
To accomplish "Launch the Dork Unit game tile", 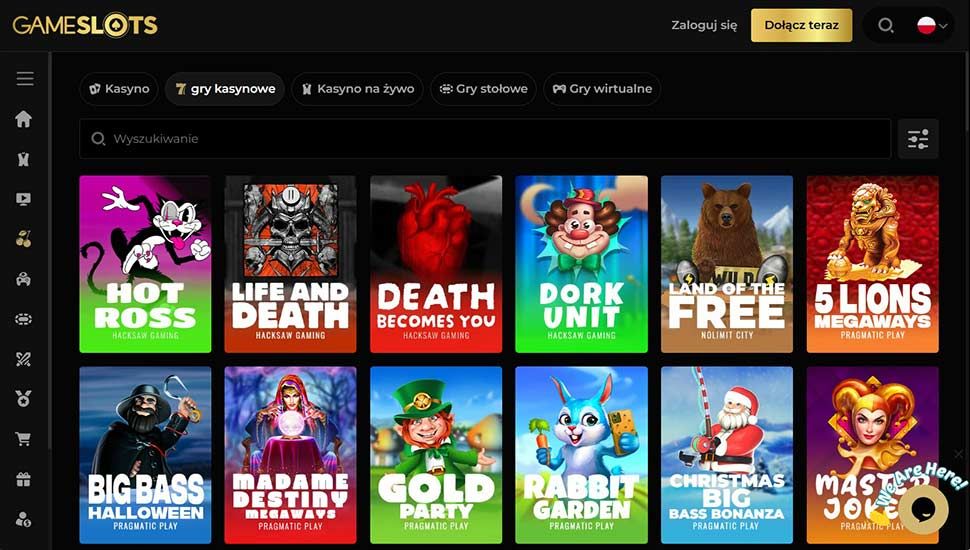I will coord(582,264).
